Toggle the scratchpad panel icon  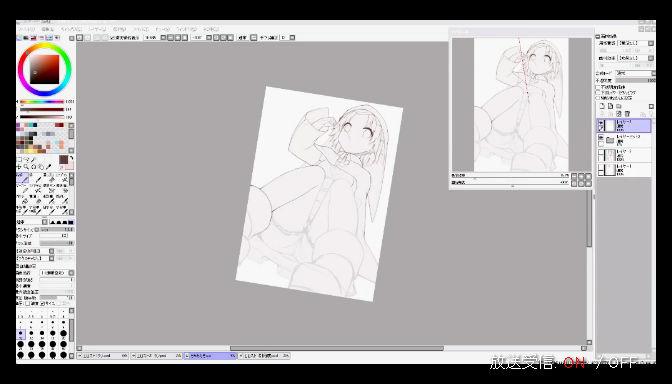(x=56, y=38)
